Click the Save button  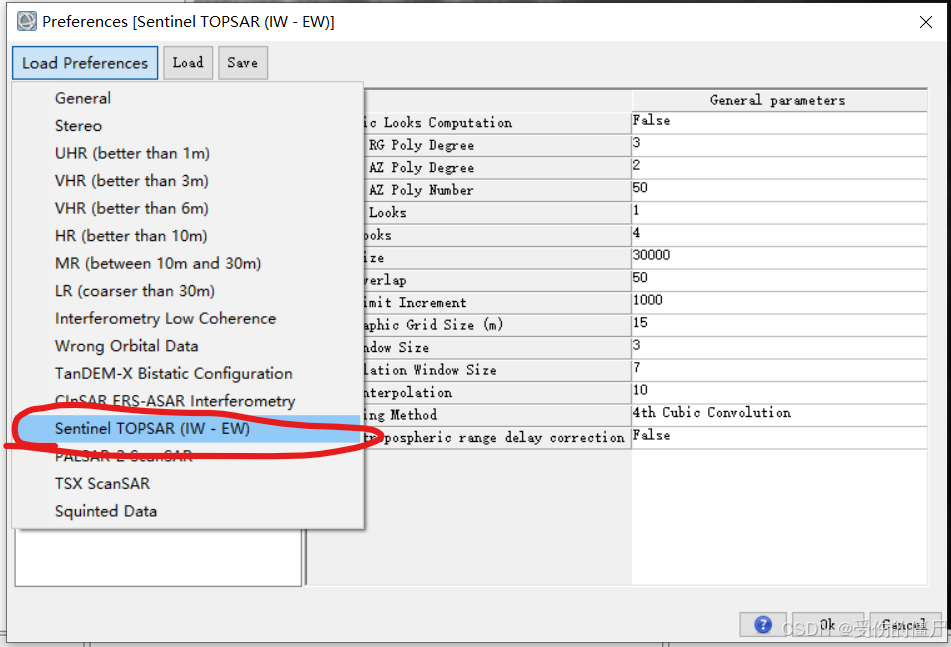(243, 63)
